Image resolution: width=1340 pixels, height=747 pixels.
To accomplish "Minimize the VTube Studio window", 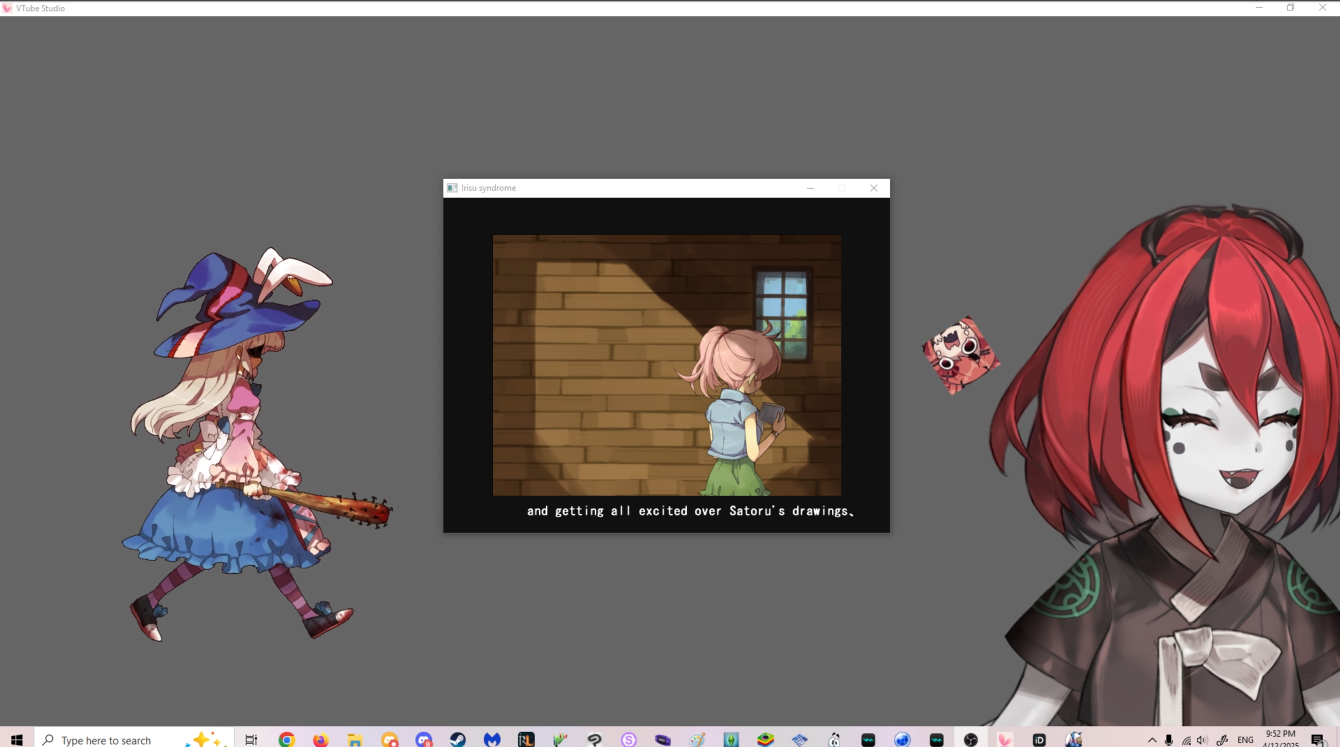I will tap(1259, 8).
